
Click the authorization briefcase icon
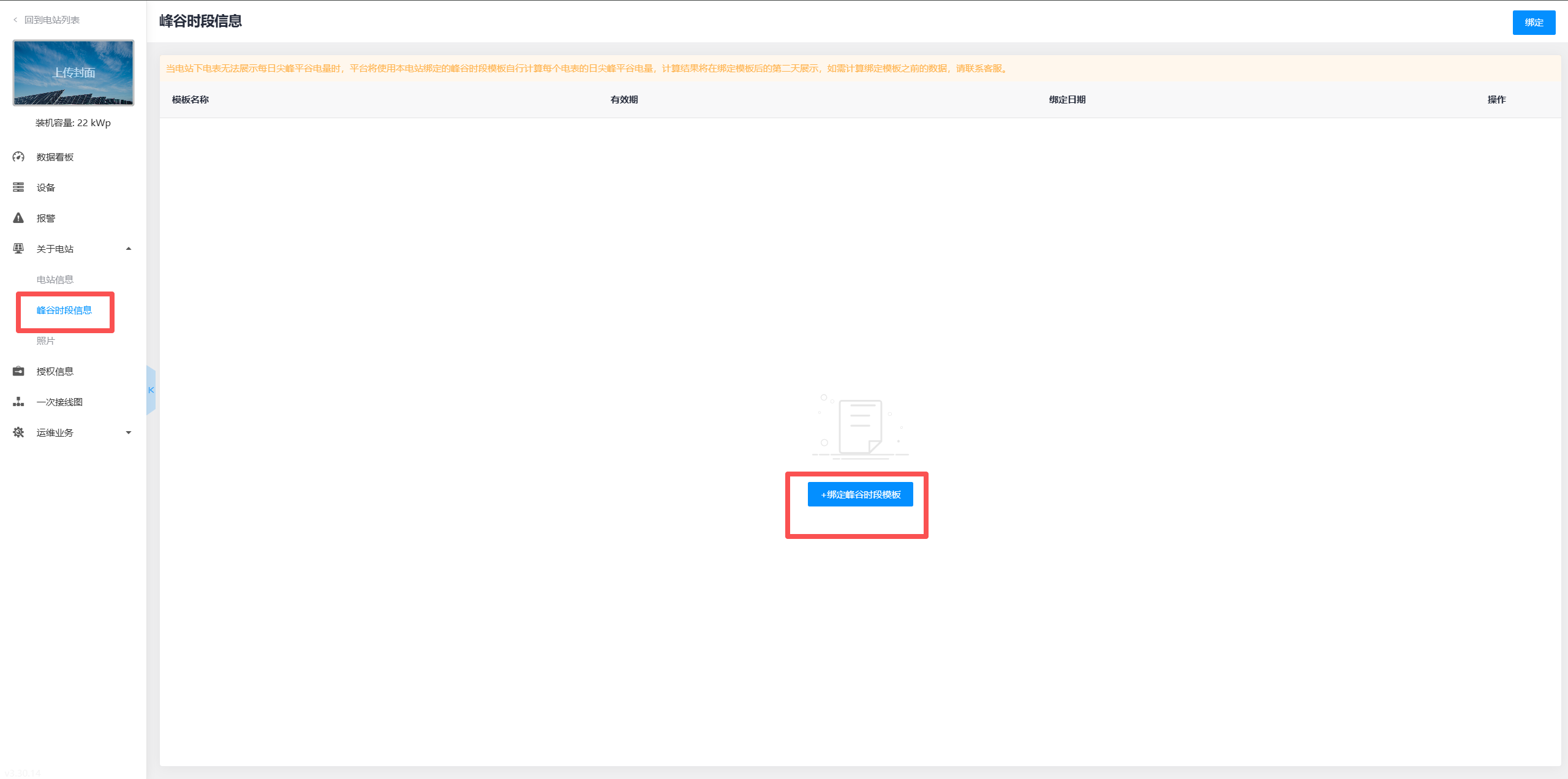point(18,371)
